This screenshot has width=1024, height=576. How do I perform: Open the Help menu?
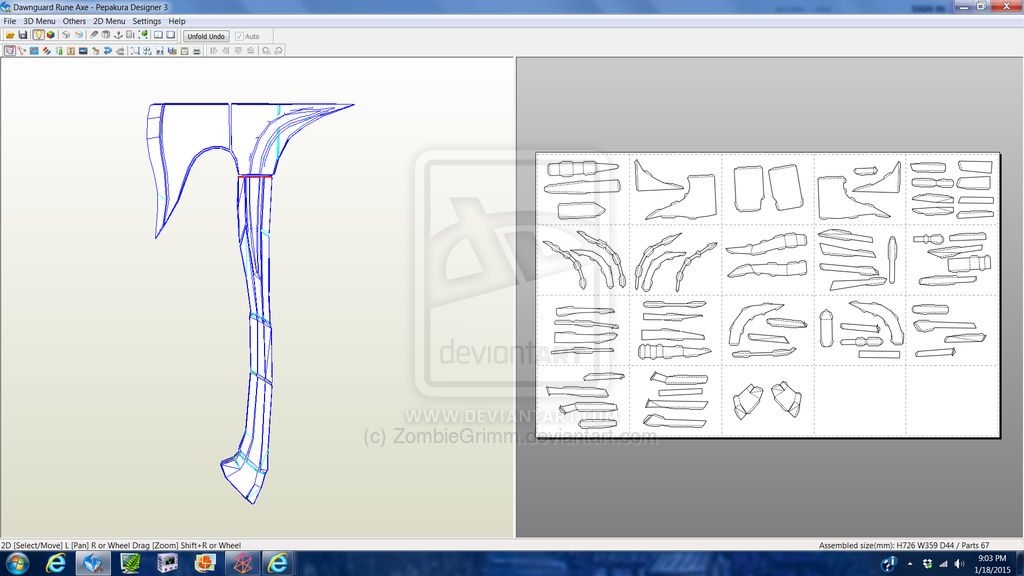tap(177, 21)
